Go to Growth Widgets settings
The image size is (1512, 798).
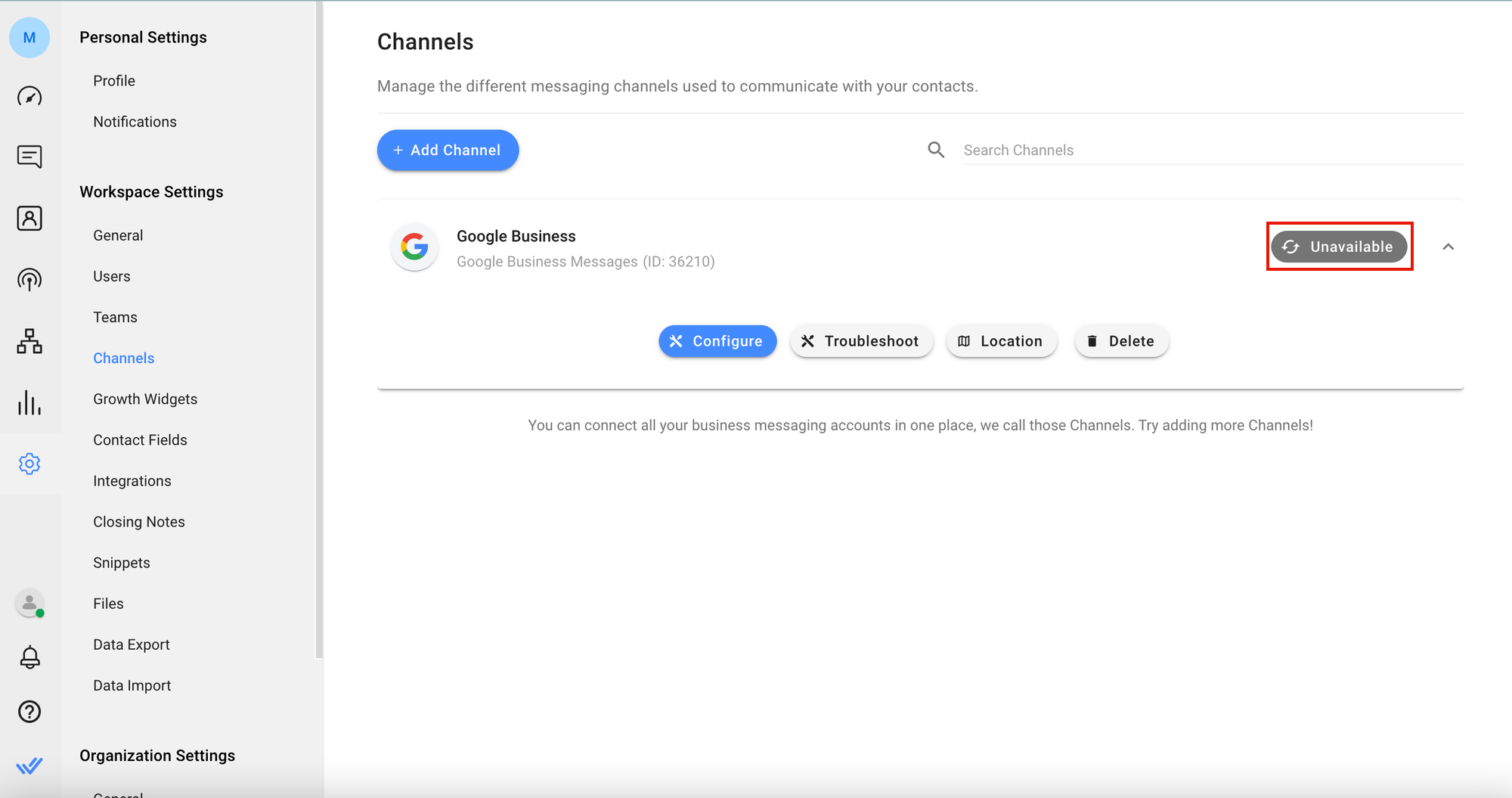tap(145, 399)
